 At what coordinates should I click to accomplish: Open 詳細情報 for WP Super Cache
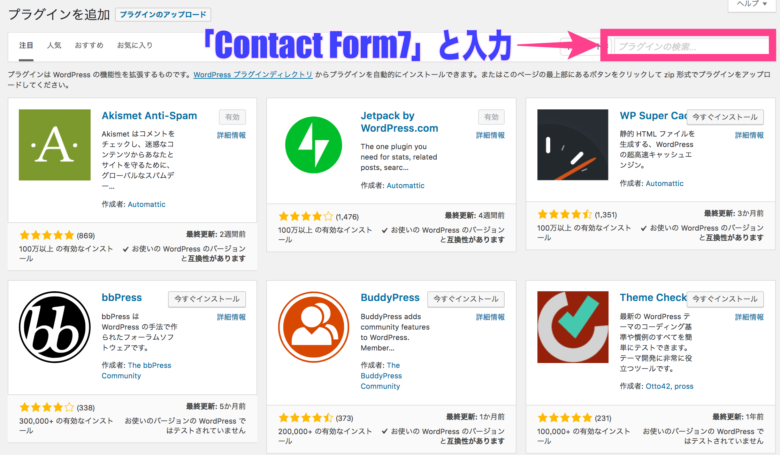[749, 135]
